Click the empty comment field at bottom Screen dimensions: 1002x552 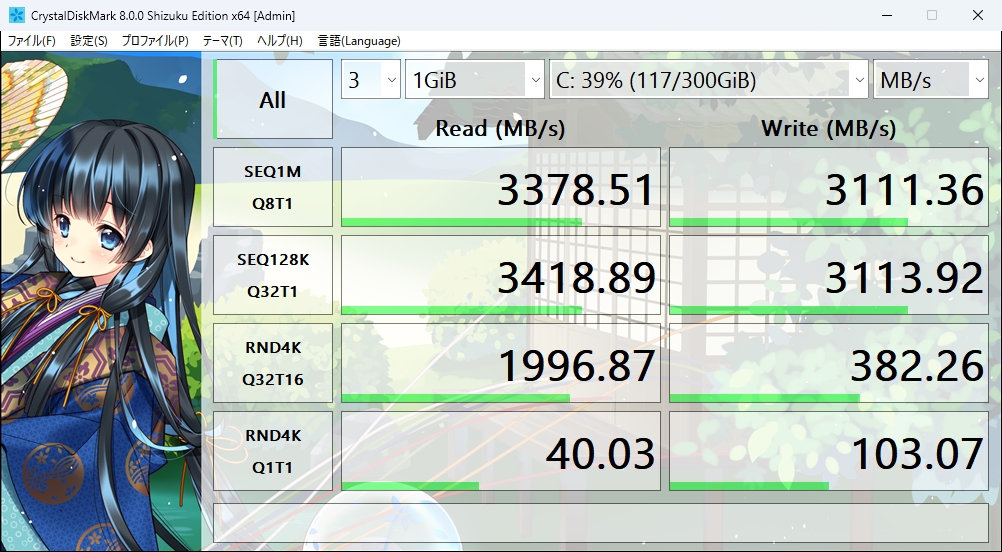tap(601, 523)
